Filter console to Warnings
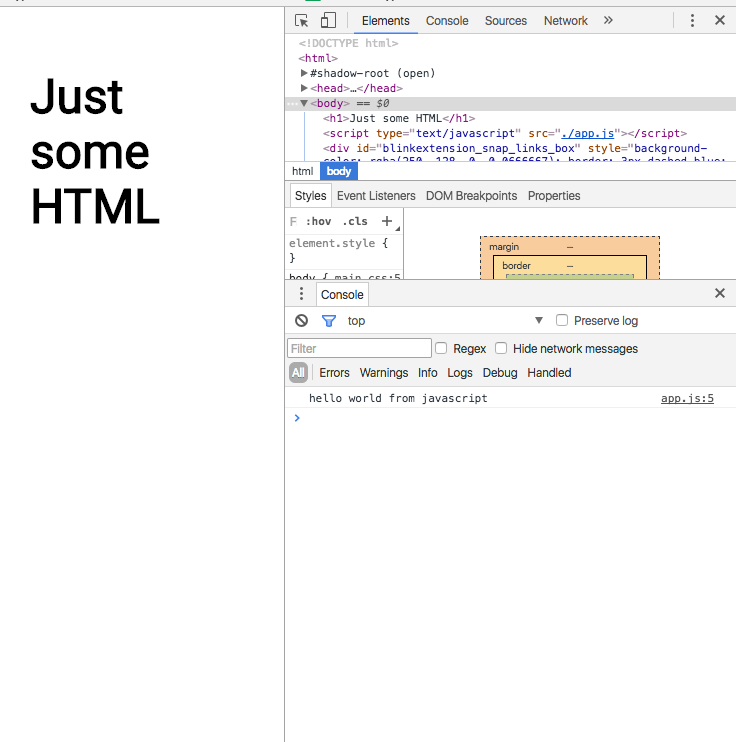This screenshot has height=742, width=736. click(x=384, y=373)
